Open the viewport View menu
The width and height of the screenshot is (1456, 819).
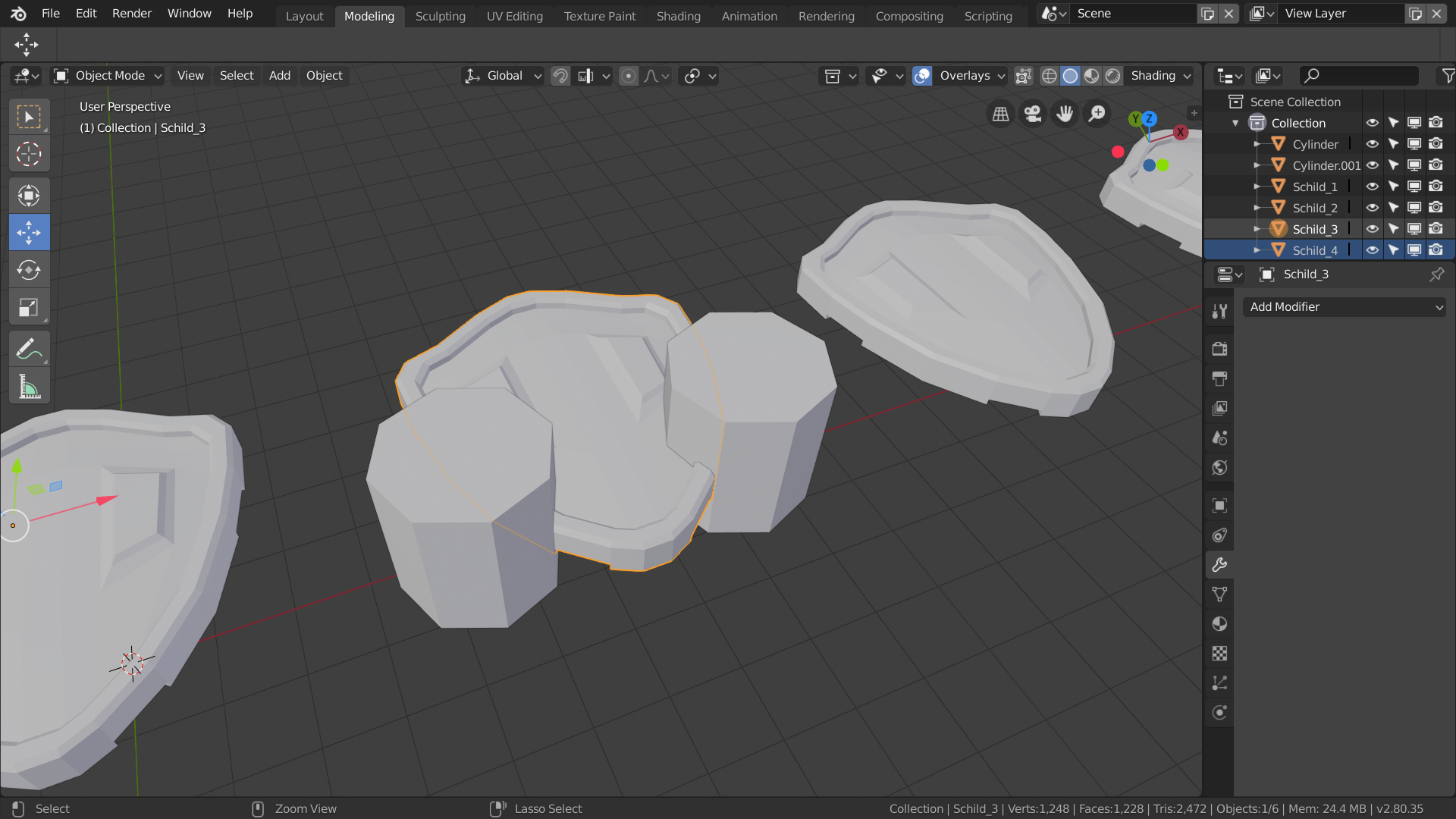pyautogui.click(x=190, y=76)
